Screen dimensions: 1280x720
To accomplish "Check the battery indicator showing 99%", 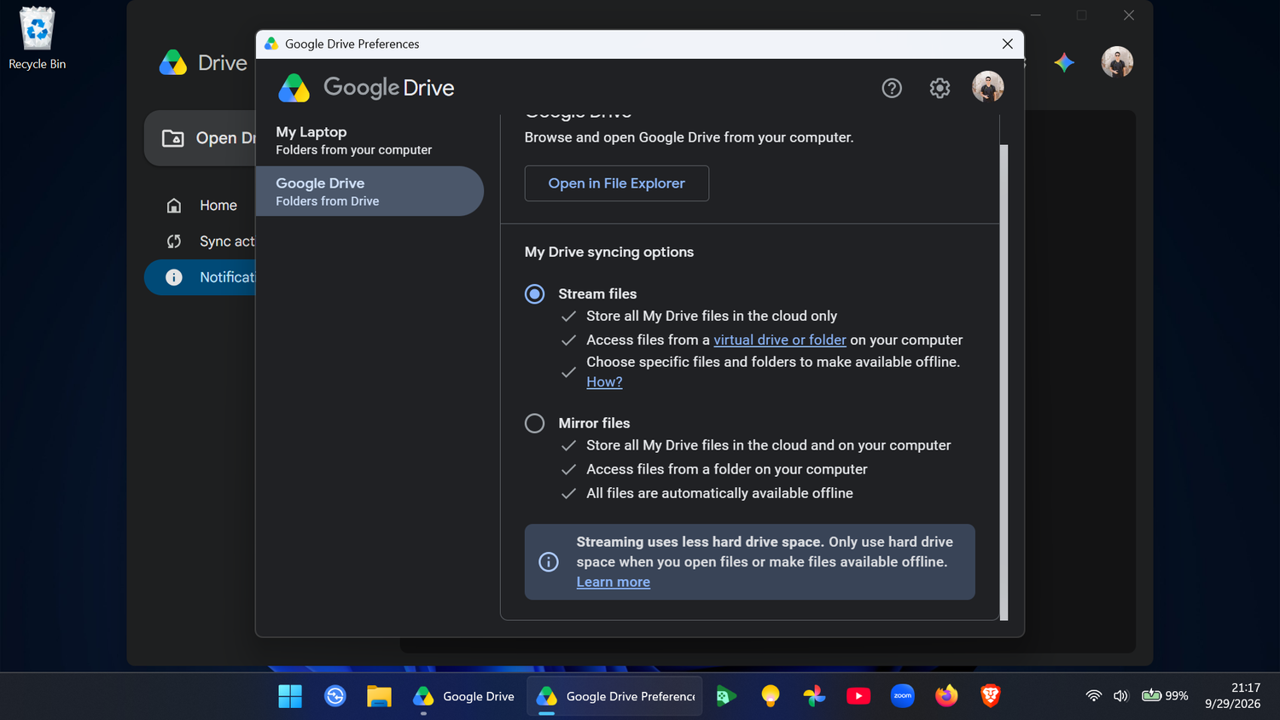I will pos(1165,696).
